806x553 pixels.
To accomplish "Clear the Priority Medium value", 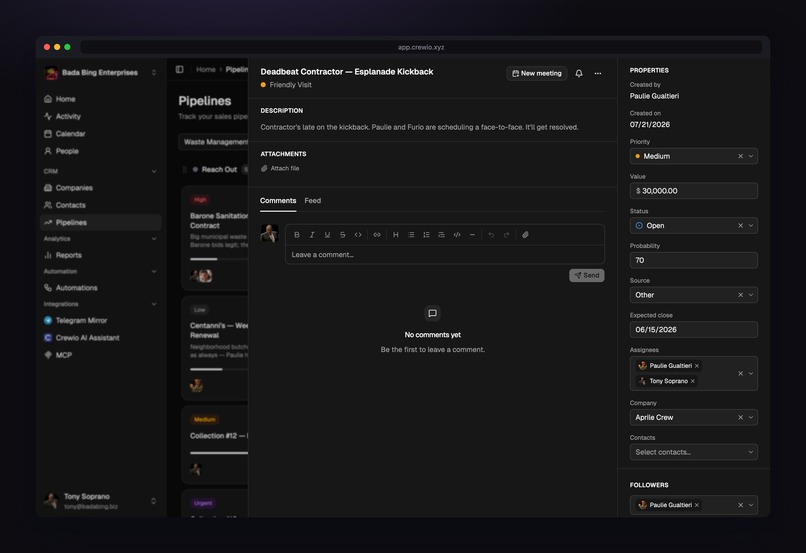I will [x=741, y=156].
